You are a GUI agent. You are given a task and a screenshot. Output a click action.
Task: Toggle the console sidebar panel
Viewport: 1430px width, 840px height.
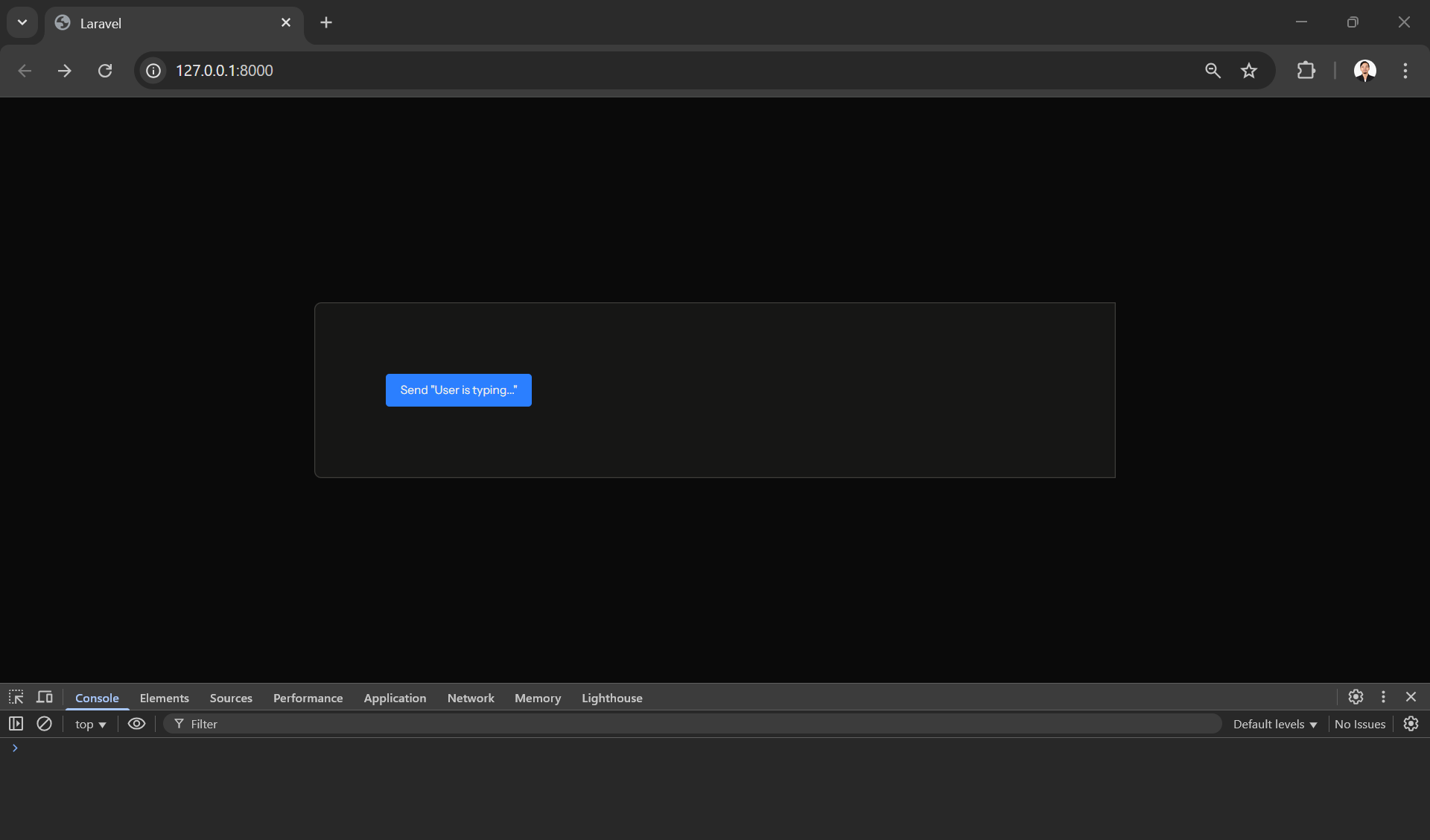click(x=16, y=724)
